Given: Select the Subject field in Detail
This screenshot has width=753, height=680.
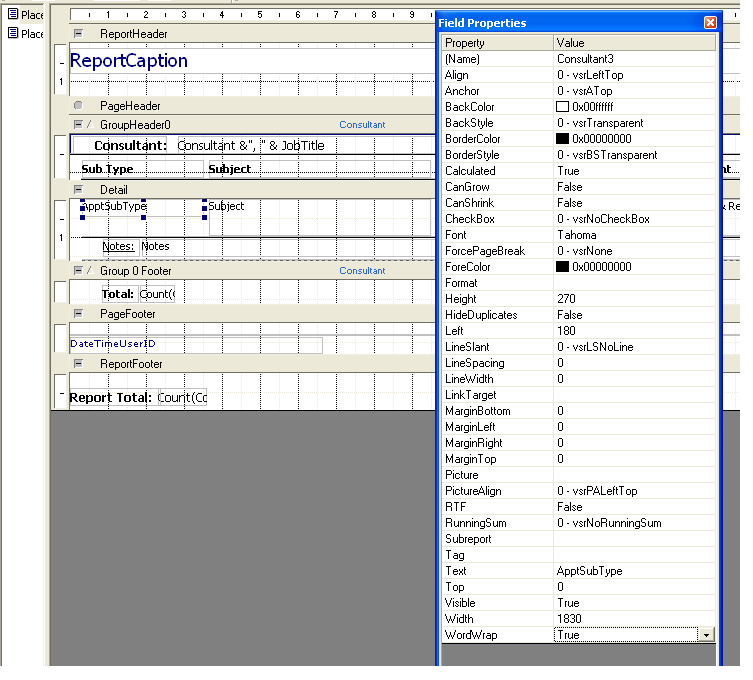Looking at the screenshot, I should point(319,218).
